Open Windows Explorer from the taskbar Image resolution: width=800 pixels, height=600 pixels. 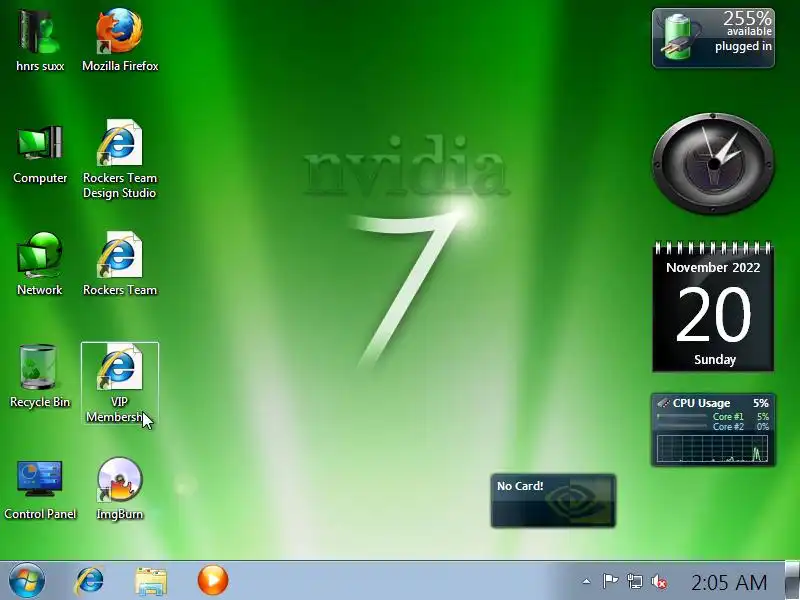coord(151,581)
